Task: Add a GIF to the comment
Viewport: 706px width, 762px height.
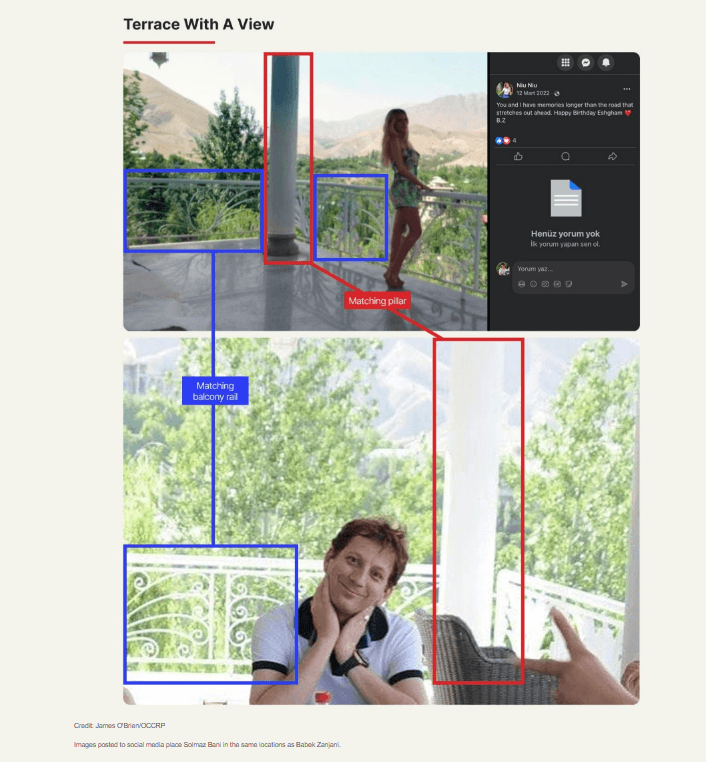Action: (x=557, y=284)
